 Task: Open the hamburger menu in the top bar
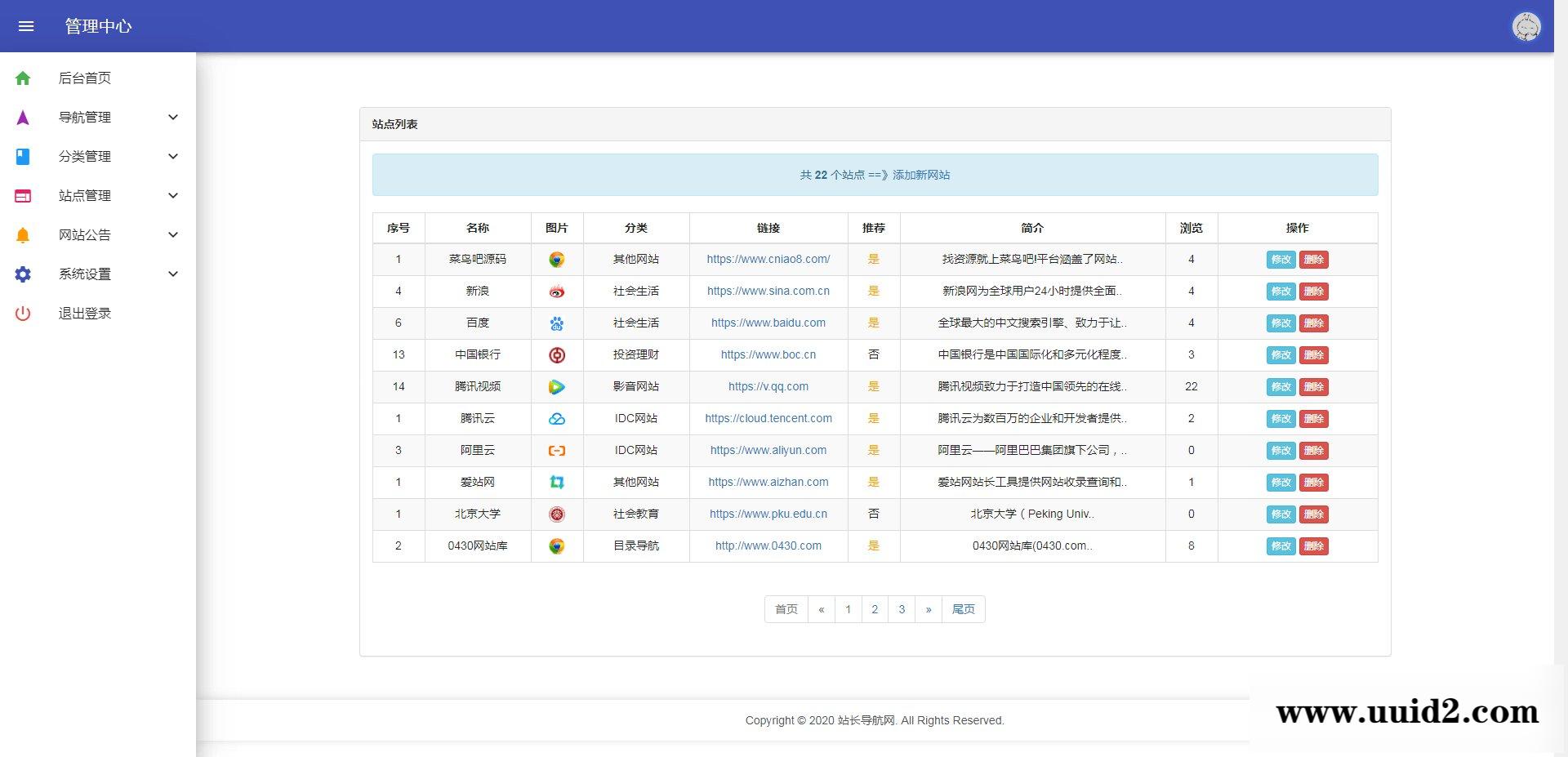[x=26, y=26]
